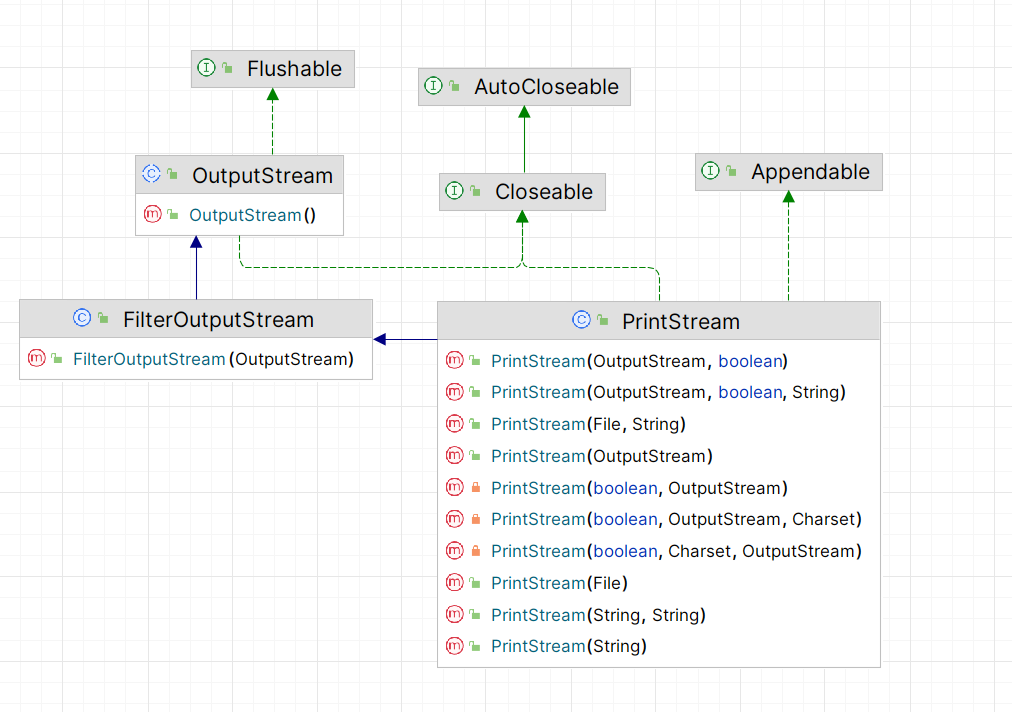
Task: Click method icon of PrintStream(File)
Action: point(455,582)
